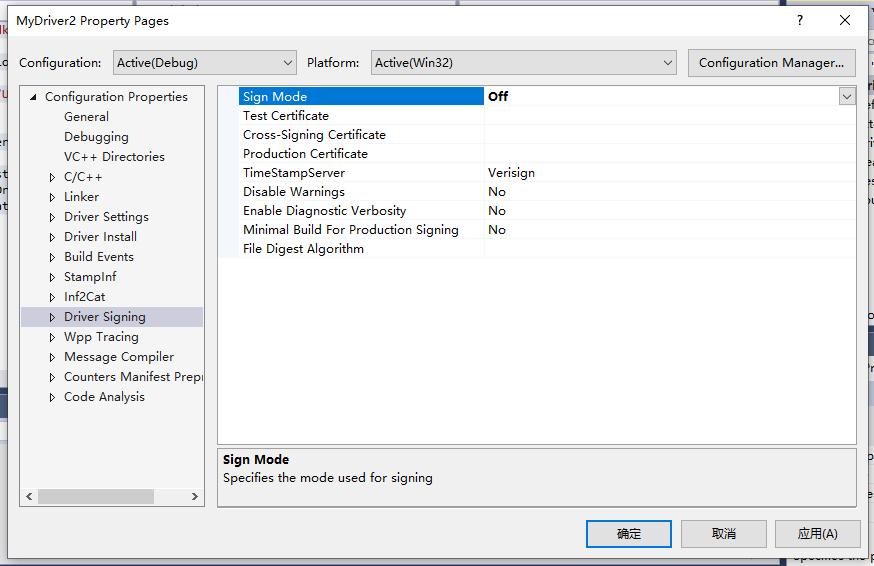
Task: Select the Build Events tree item
Action: coord(99,257)
